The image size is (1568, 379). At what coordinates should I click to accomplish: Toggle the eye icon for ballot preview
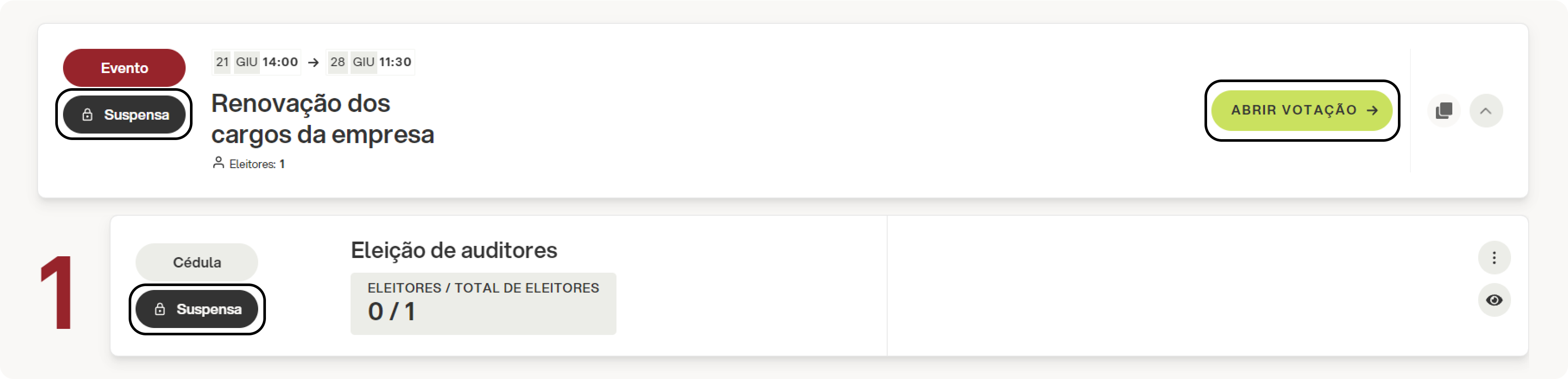[1494, 300]
